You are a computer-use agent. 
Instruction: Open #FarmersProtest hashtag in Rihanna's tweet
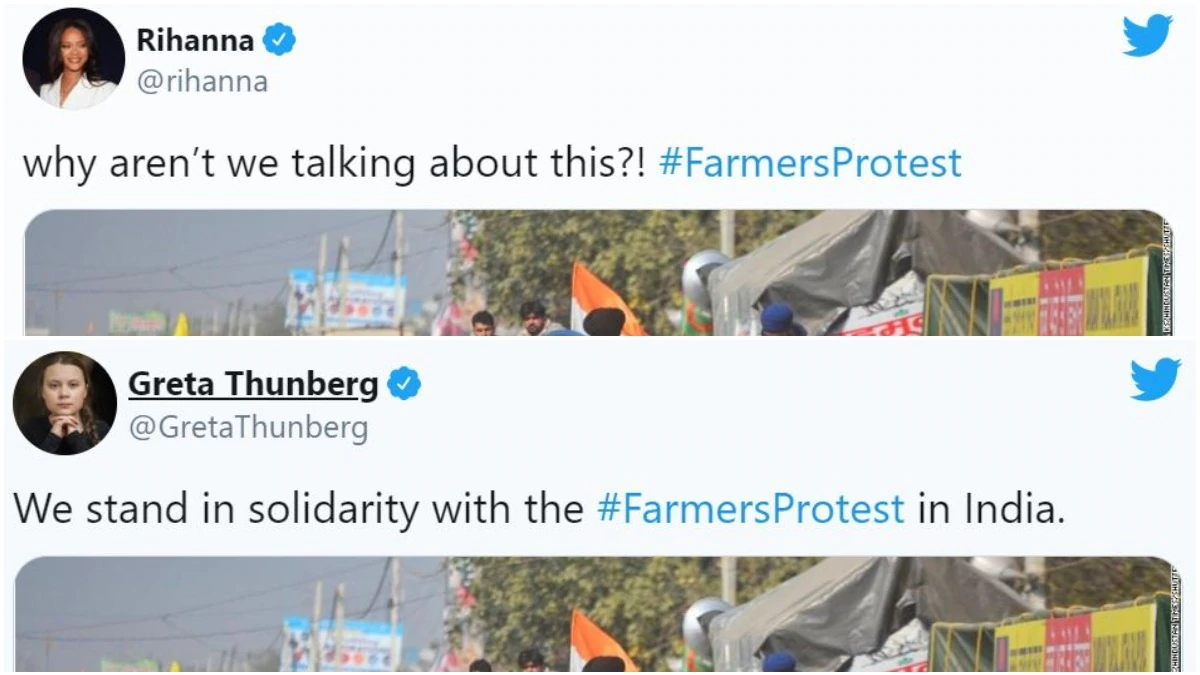[x=811, y=162]
